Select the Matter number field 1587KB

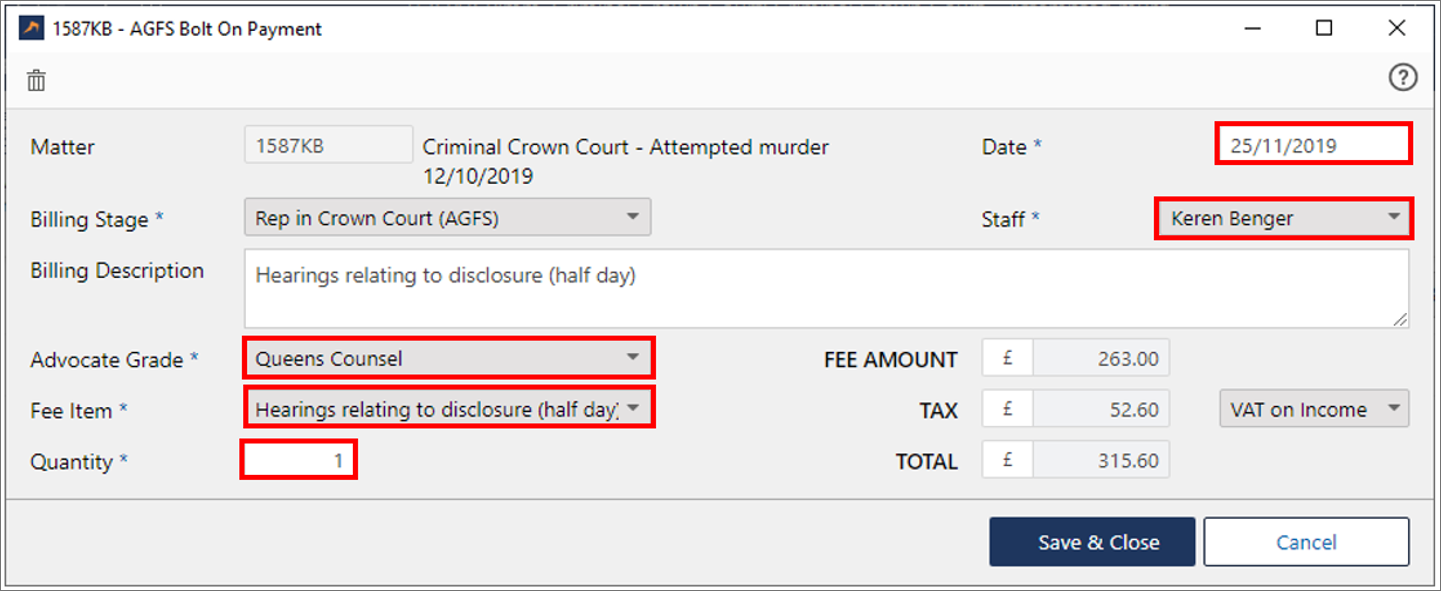pos(328,145)
